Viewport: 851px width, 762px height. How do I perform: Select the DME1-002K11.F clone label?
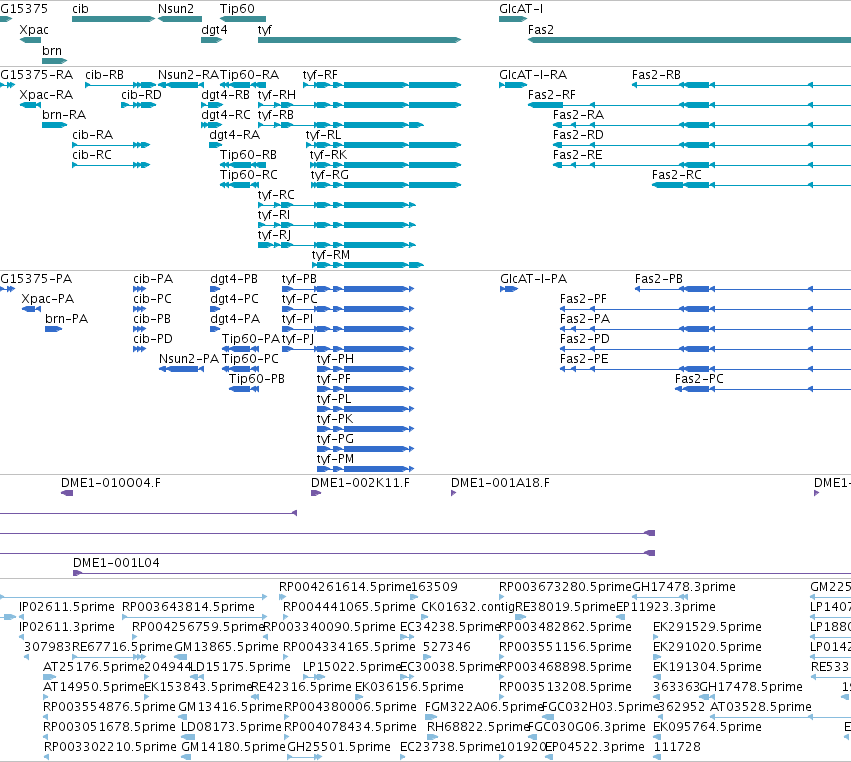coord(360,483)
